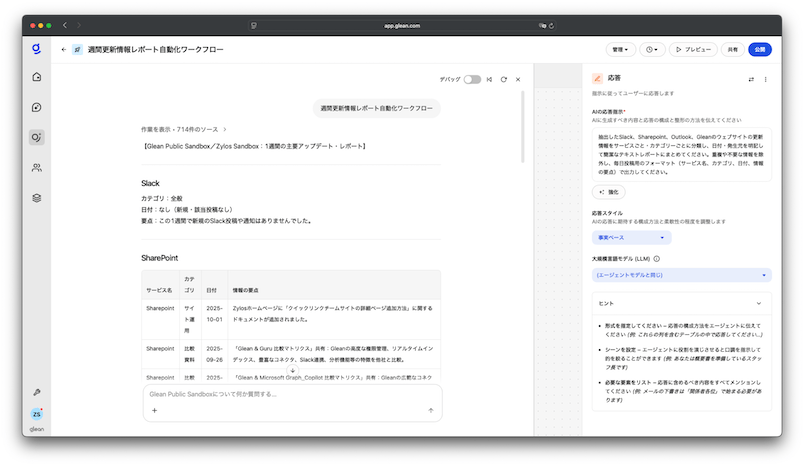This screenshot has height=466, width=804.
Task: Click the scroll-down arrow above chat input
Action: tap(292, 370)
